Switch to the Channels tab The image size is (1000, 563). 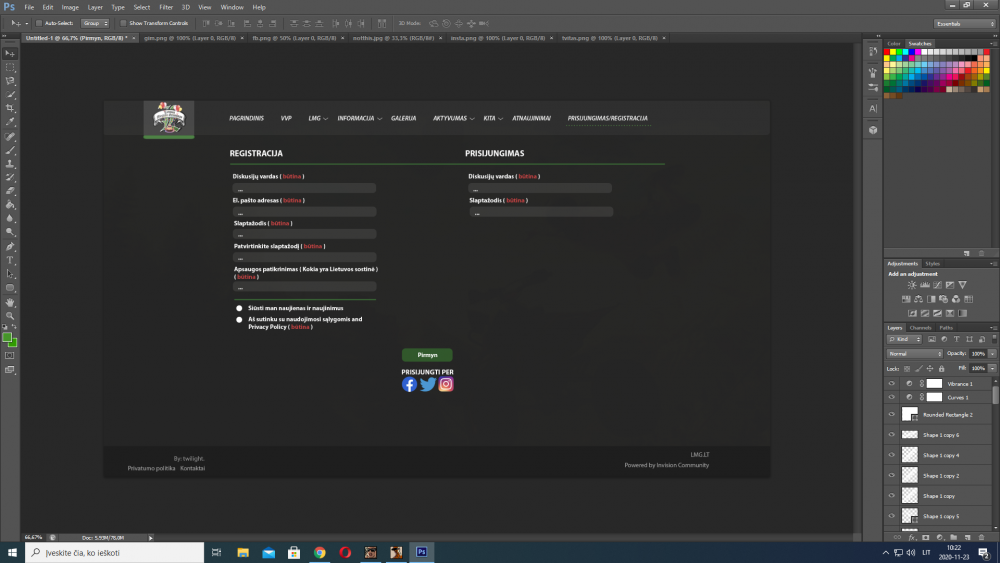pyautogui.click(x=920, y=327)
